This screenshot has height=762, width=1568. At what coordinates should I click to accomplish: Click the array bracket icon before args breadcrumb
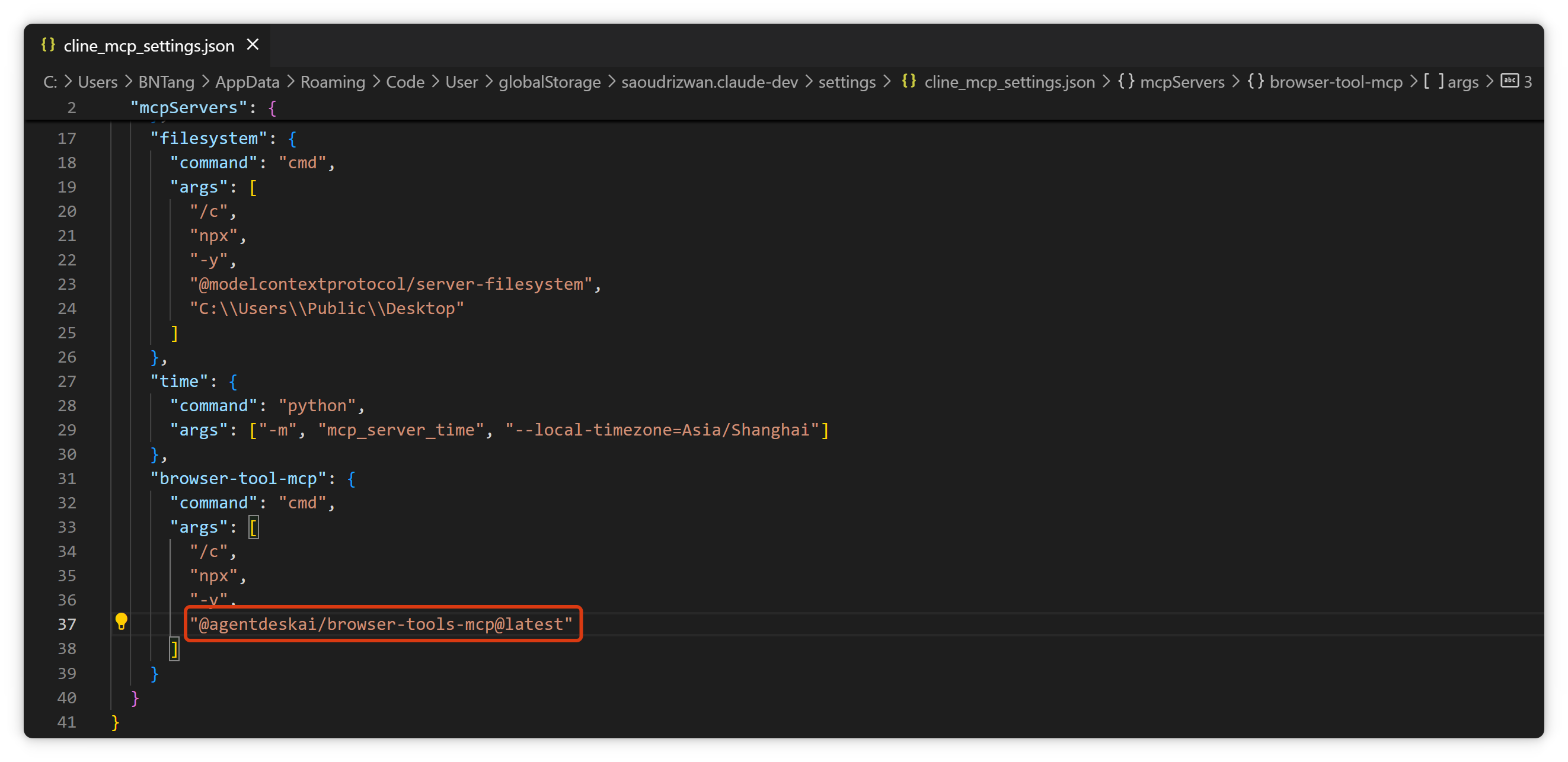tap(1433, 82)
